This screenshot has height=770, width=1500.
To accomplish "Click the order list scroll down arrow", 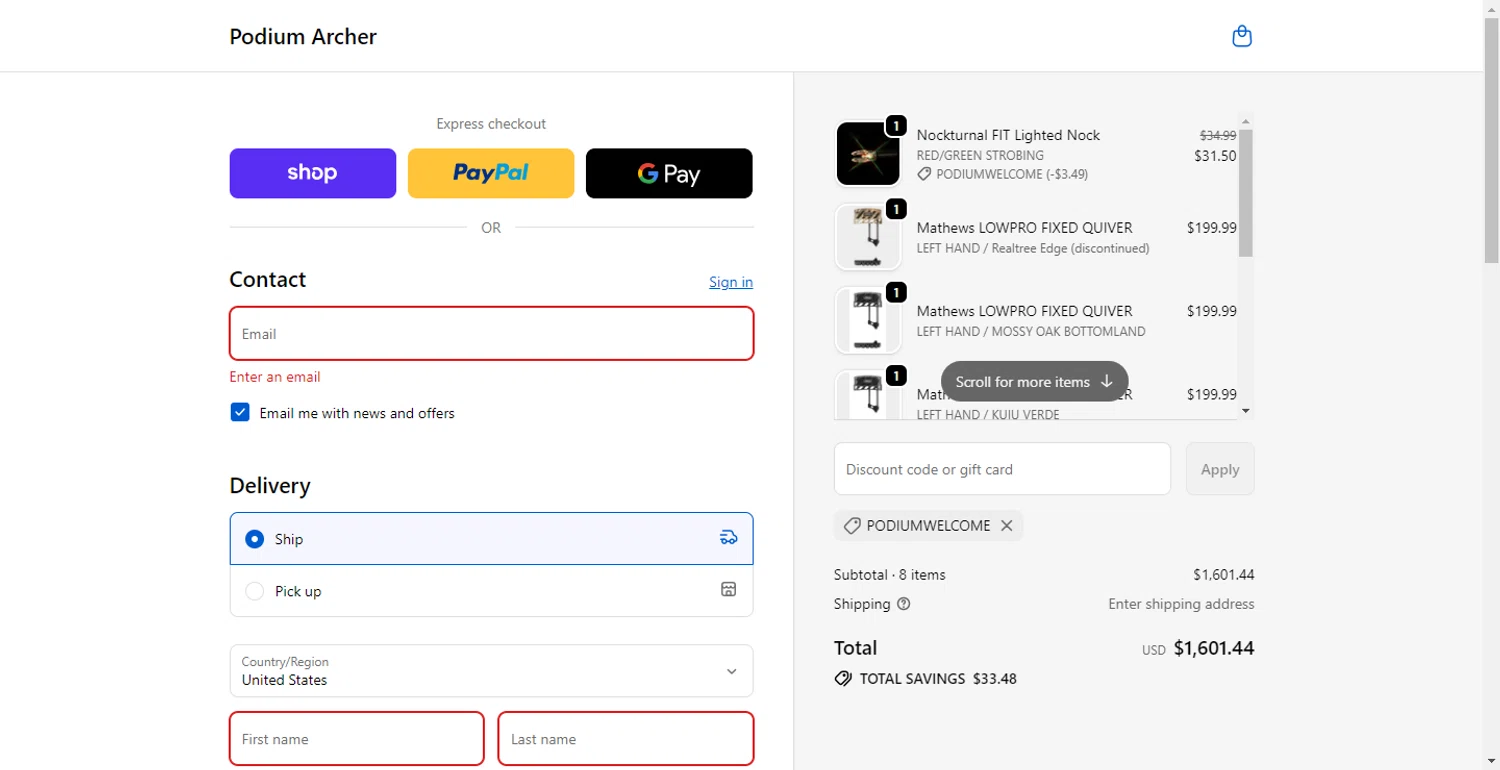I will pyautogui.click(x=1245, y=410).
